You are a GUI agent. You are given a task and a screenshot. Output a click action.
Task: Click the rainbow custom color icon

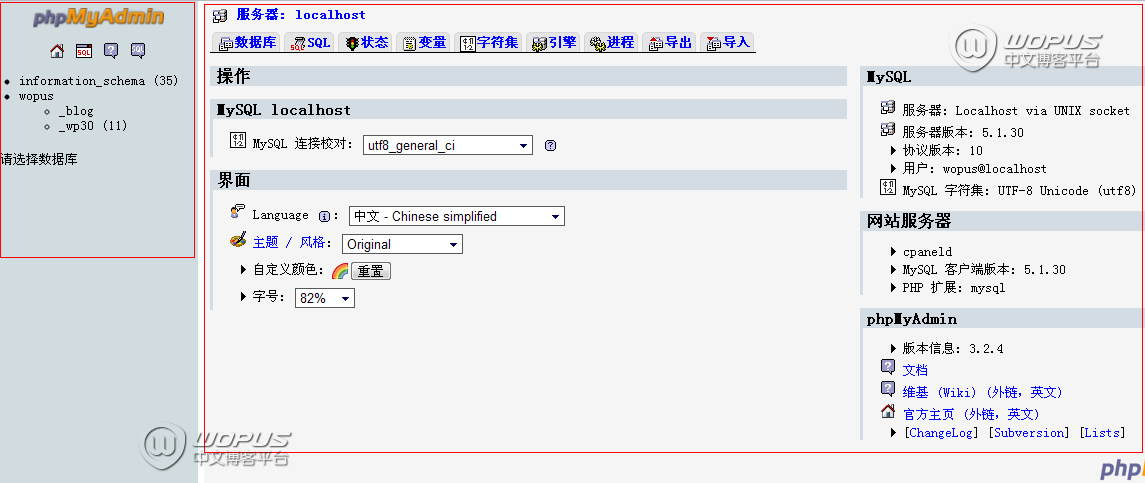pos(340,271)
